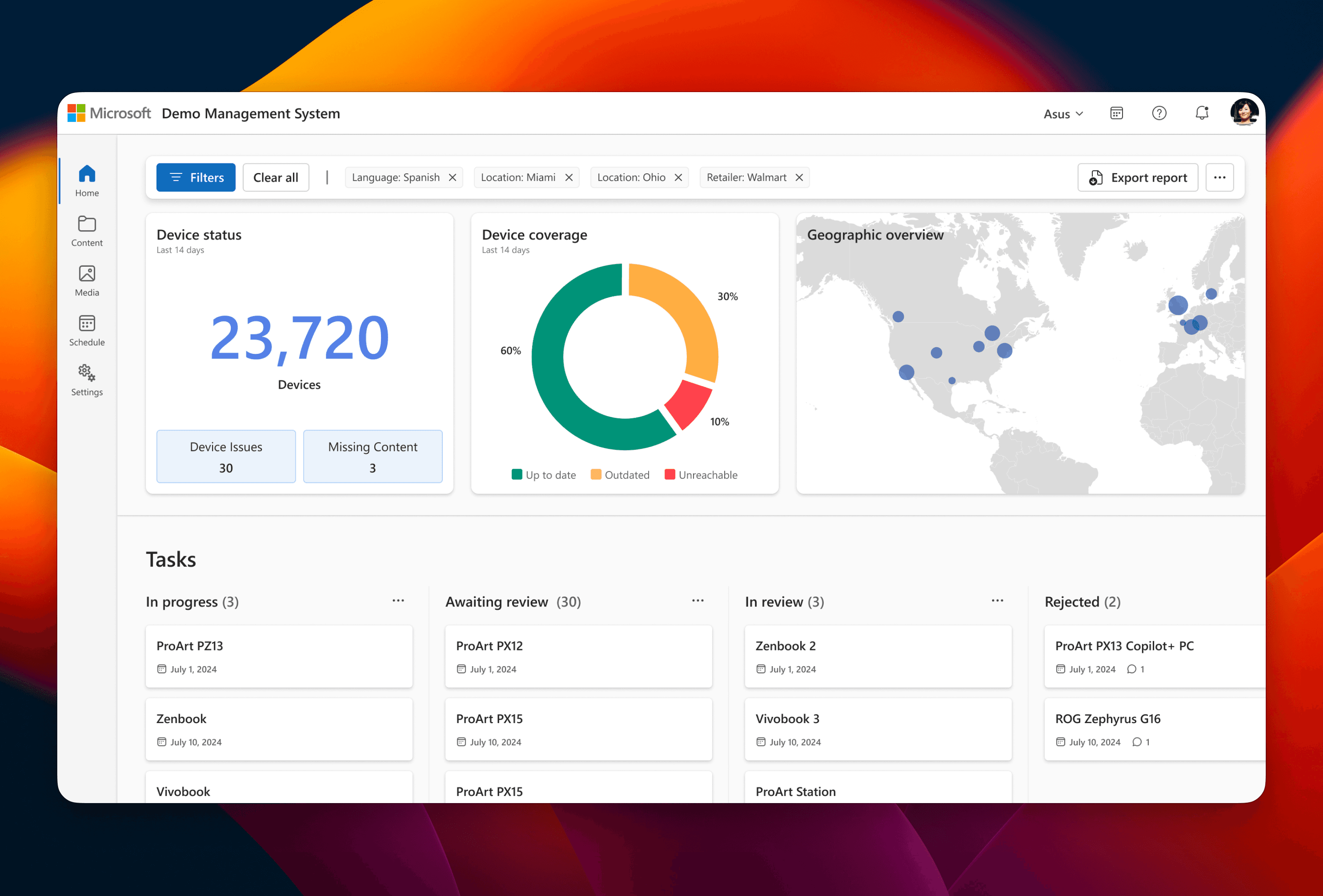Screen dimensions: 1323x896
Task: Click the Unreachable red legend swatch
Action: (x=669, y=475)
